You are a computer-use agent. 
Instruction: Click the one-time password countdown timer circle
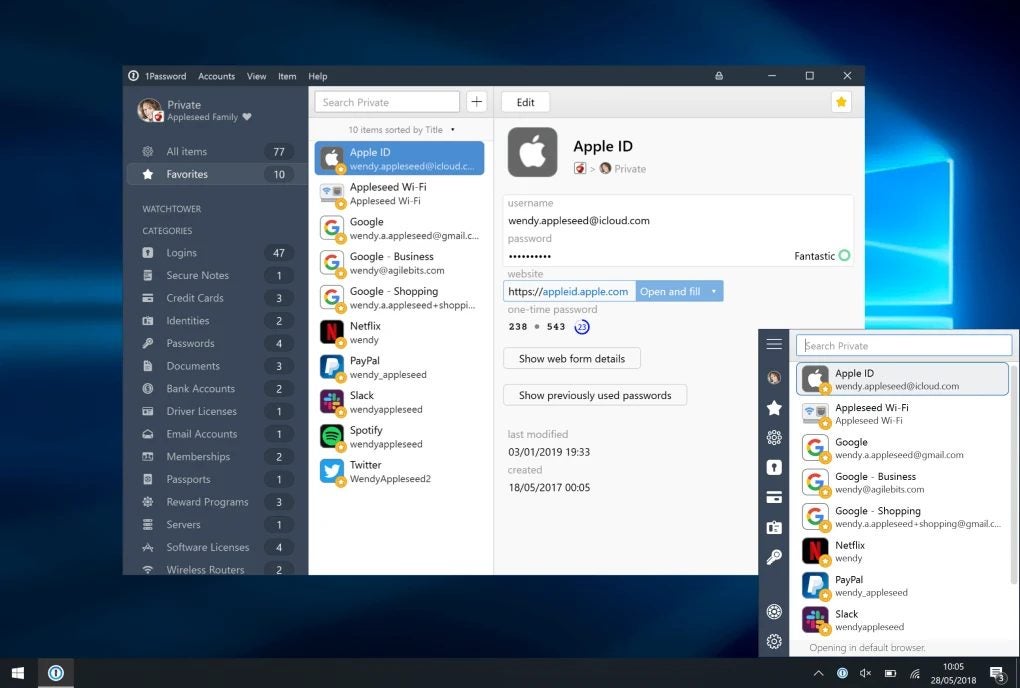click(x=582, y=327)
